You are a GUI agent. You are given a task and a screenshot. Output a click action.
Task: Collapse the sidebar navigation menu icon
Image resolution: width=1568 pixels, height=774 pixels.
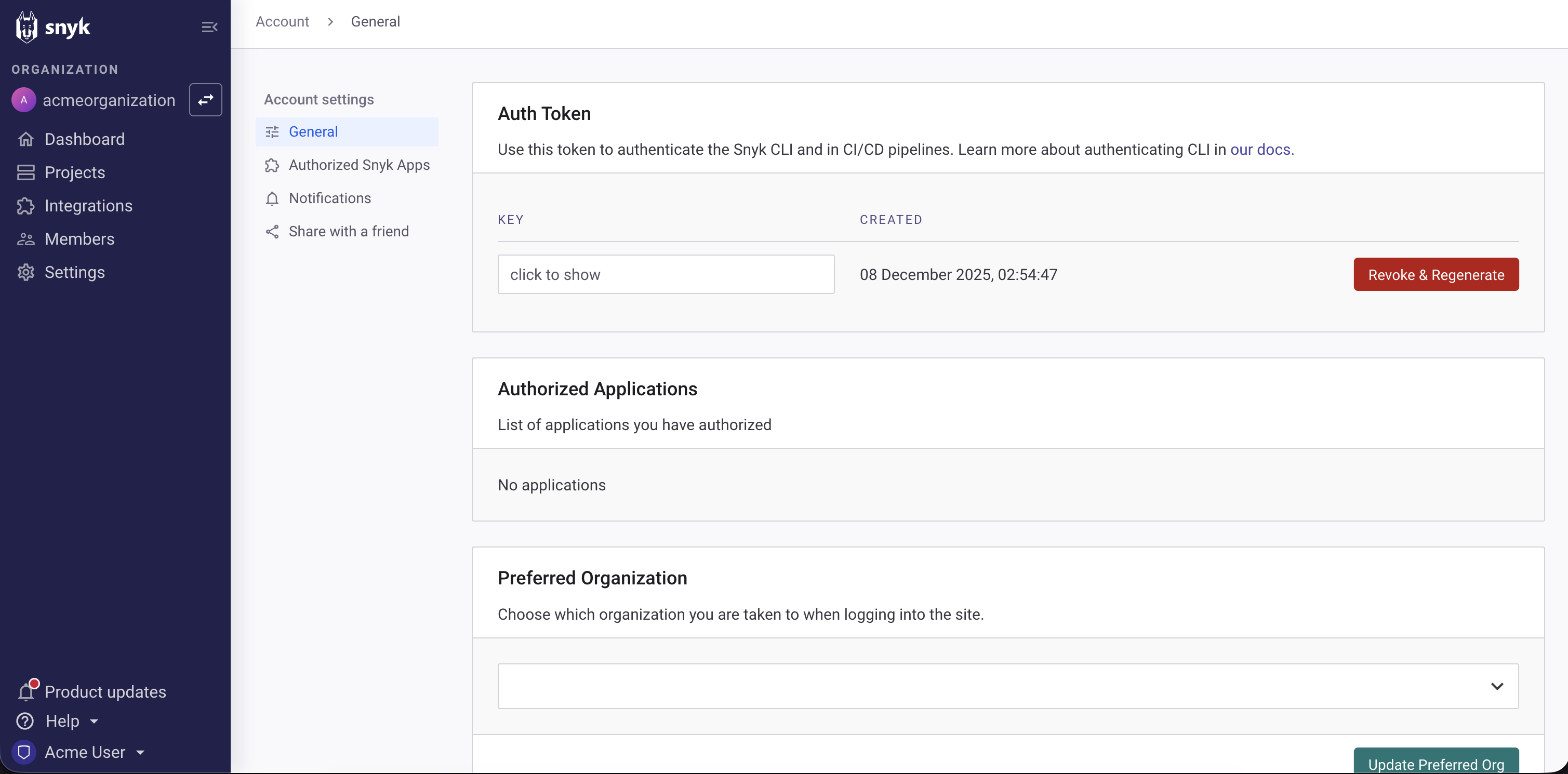(209, 27)
